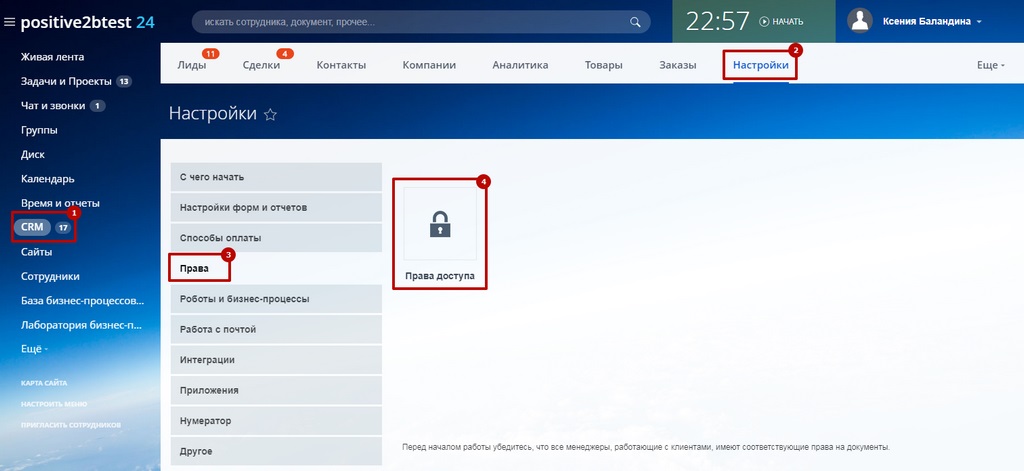Open Ксения Баландина user dropdown
Viewport: 1024px width, 471px height.
(932, 22)
